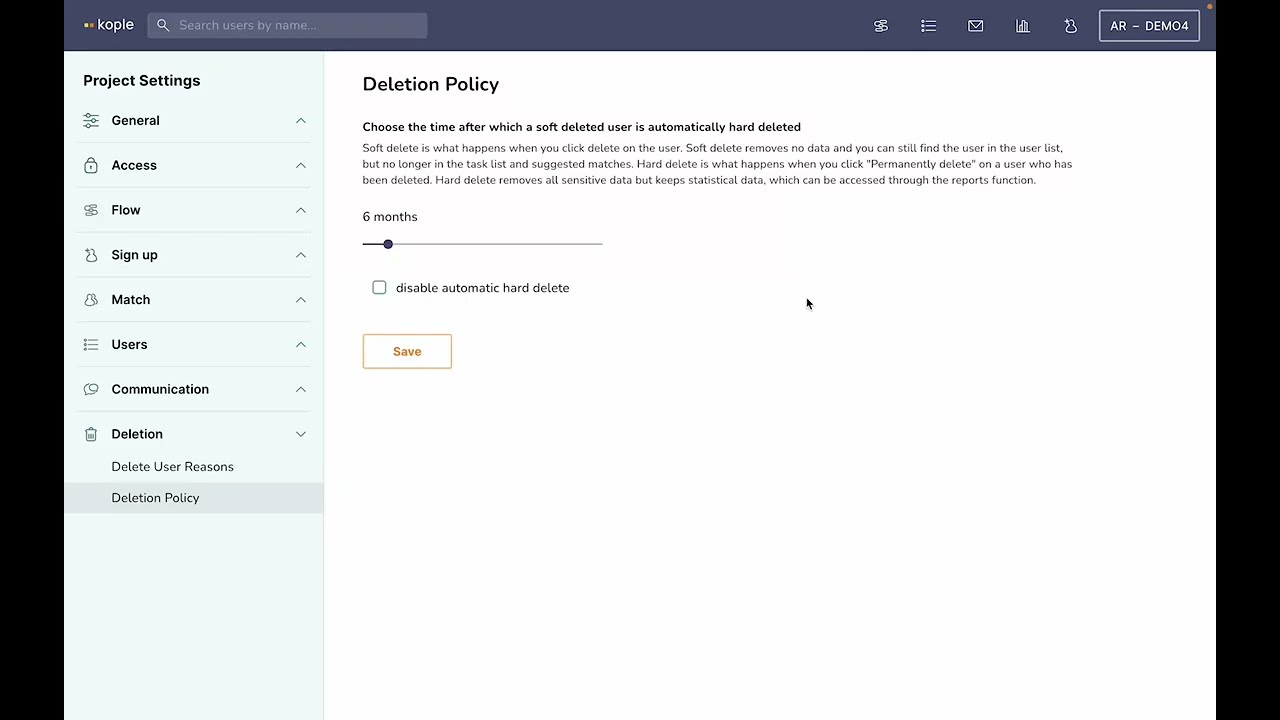Image resolution: width=1280 pixels, height=720 pixels.
Task: Open the bar chart reports icon
Action: (x=1023, y=26)
